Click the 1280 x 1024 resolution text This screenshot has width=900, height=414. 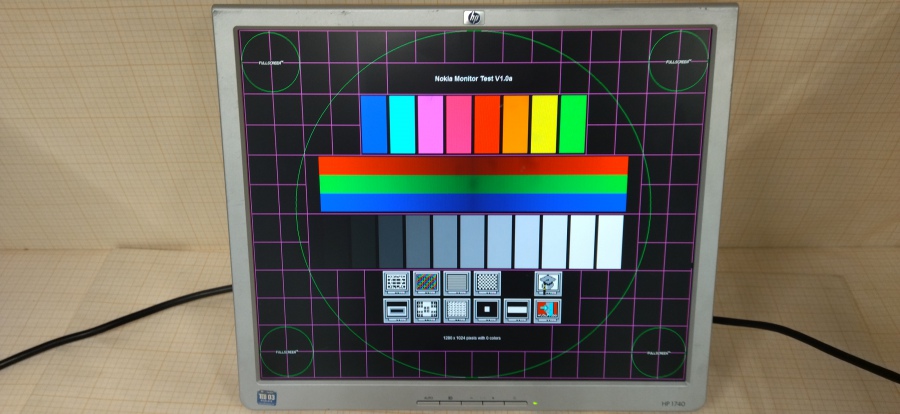[474, 338]
